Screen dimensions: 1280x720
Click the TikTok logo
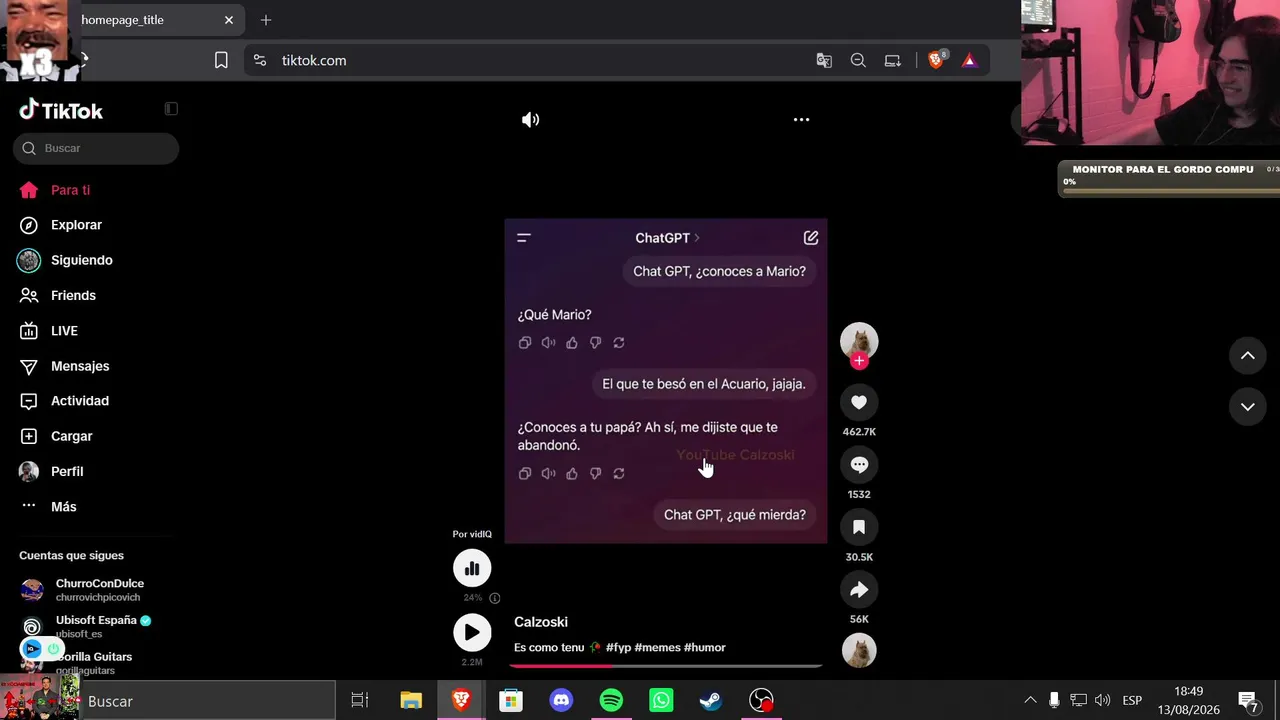coord(61,110)
